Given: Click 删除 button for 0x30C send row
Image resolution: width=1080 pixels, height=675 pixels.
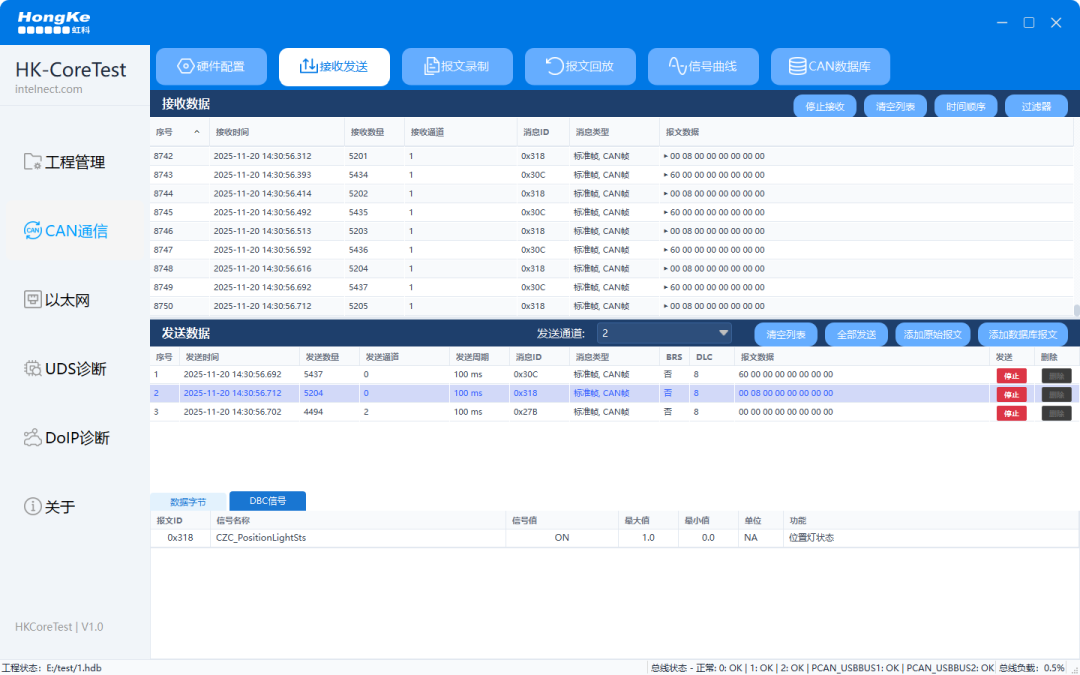Looking at the screenshot, I should [x=1056, y=375].
